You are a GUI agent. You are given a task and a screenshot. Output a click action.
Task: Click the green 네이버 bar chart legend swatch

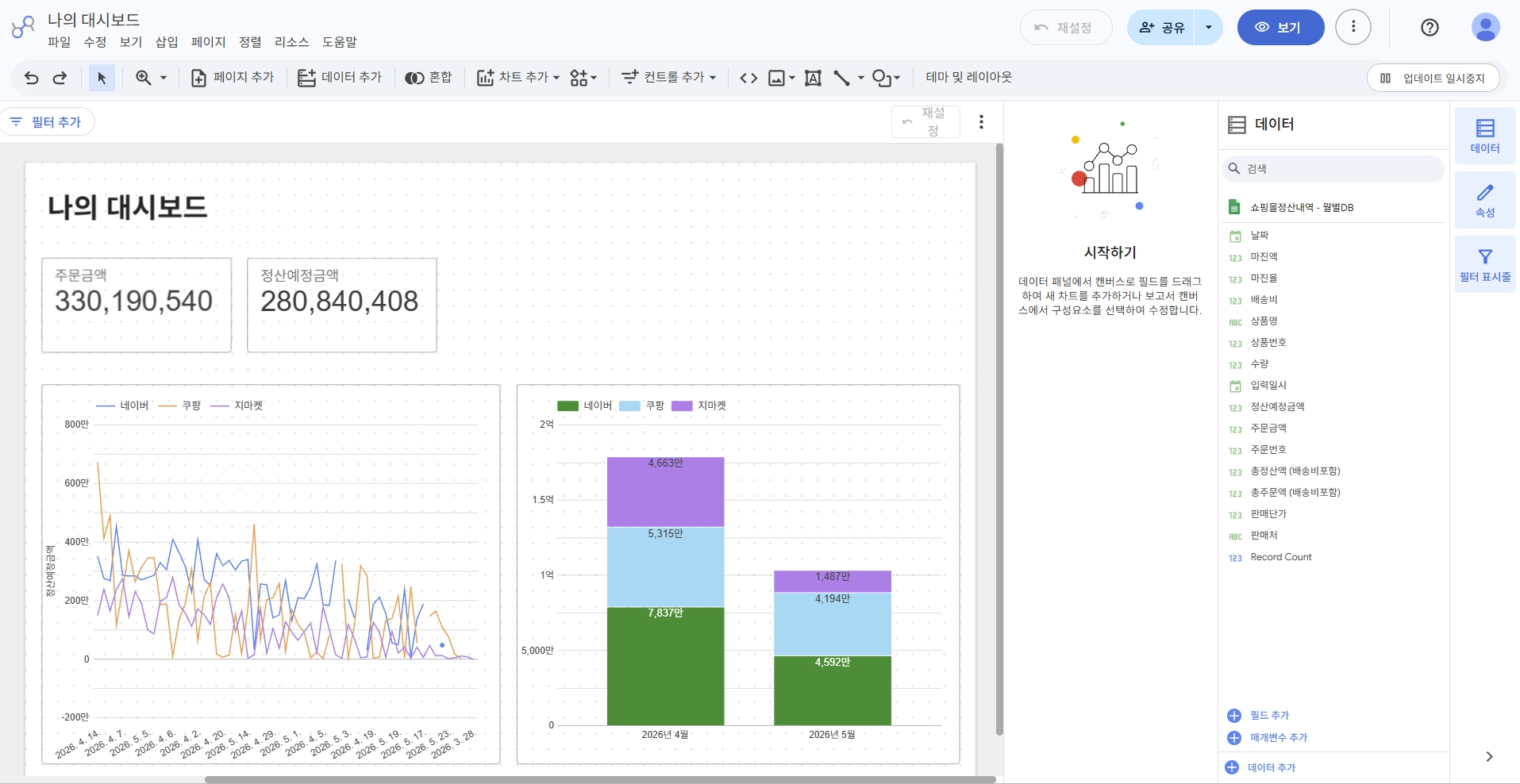pyautogui.click(x=568, y=406)
